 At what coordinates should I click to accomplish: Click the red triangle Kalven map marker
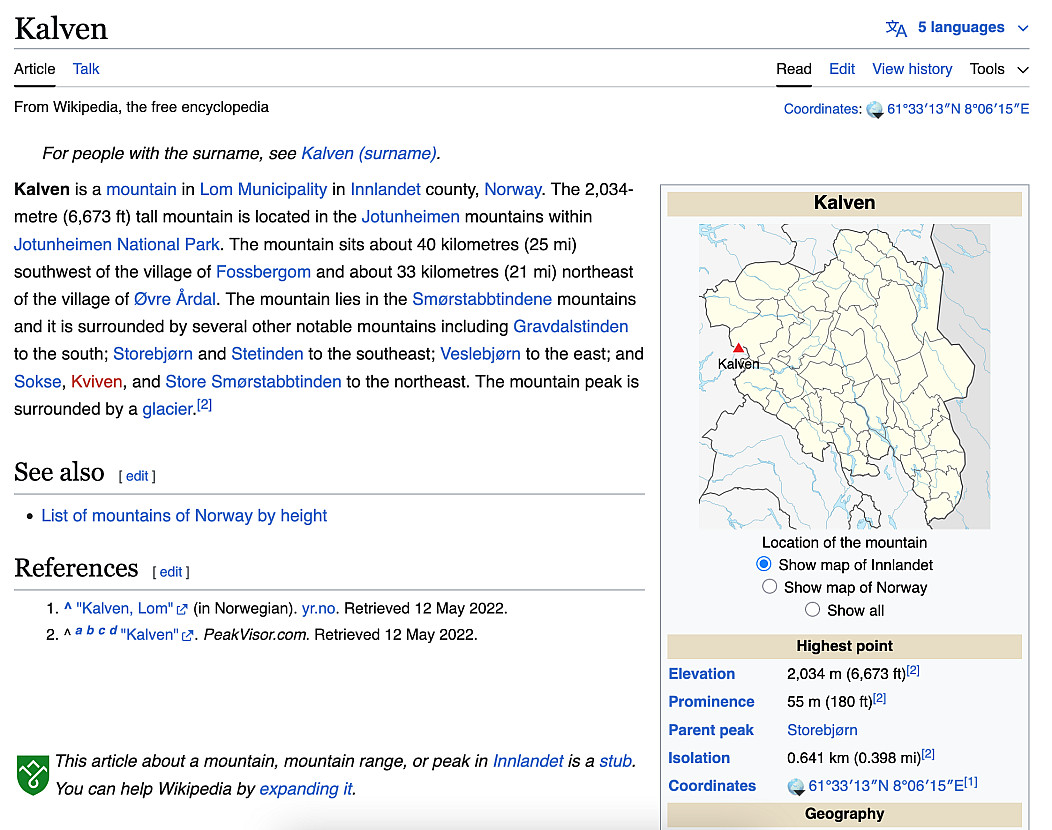[738, 347]
